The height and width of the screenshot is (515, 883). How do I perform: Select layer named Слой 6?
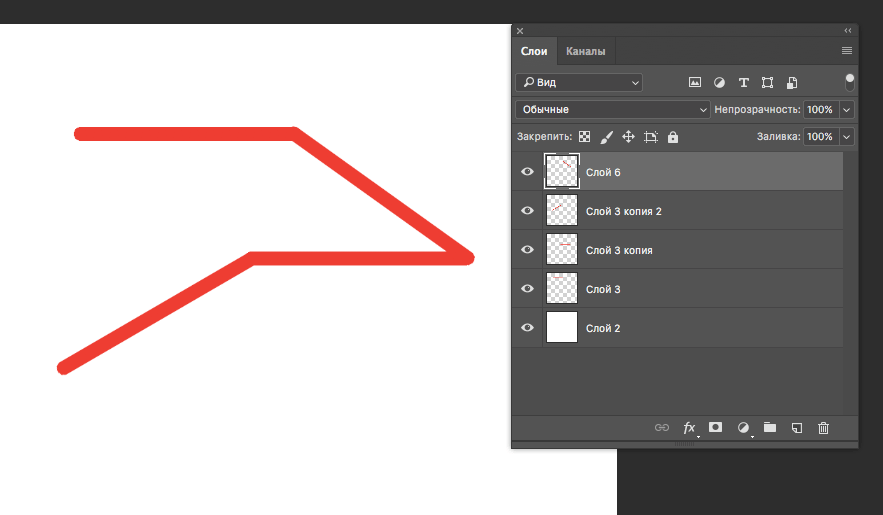[603, 172]
